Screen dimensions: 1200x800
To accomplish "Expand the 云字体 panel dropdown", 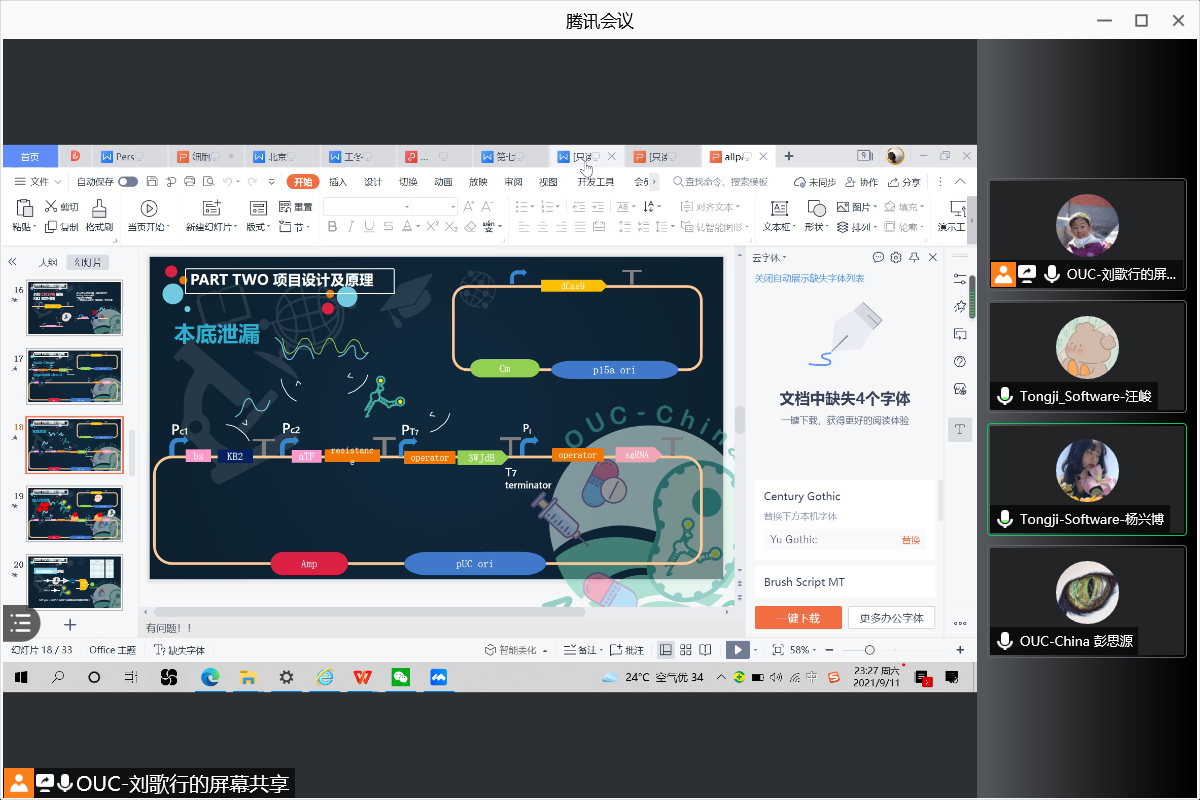I will pos(773,258).
